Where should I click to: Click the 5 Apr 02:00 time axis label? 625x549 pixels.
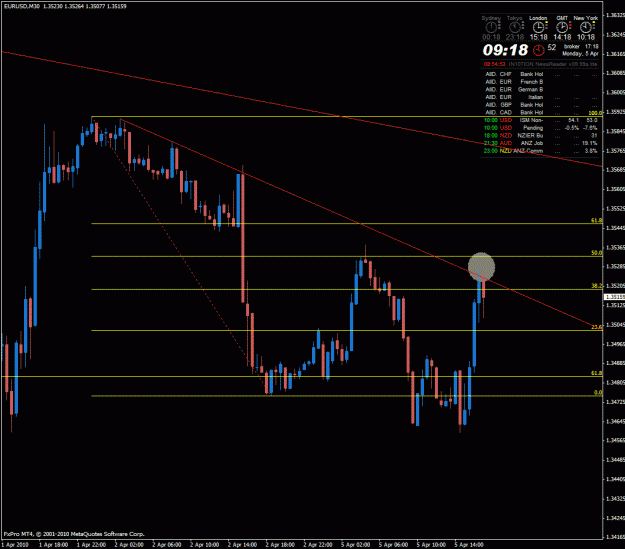point(356,545)
